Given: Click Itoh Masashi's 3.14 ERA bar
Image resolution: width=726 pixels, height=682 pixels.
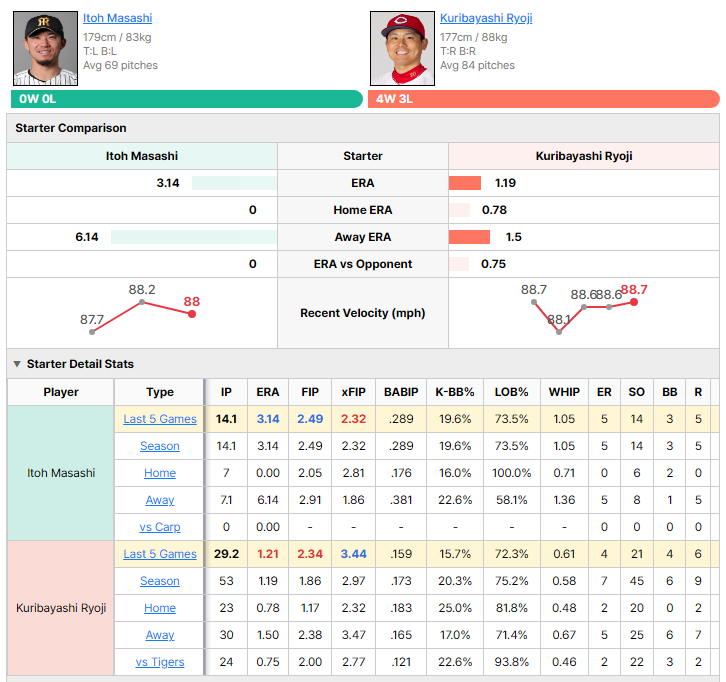Looking at the screenshot, I should pyautogui.click(x=234, y=183).
